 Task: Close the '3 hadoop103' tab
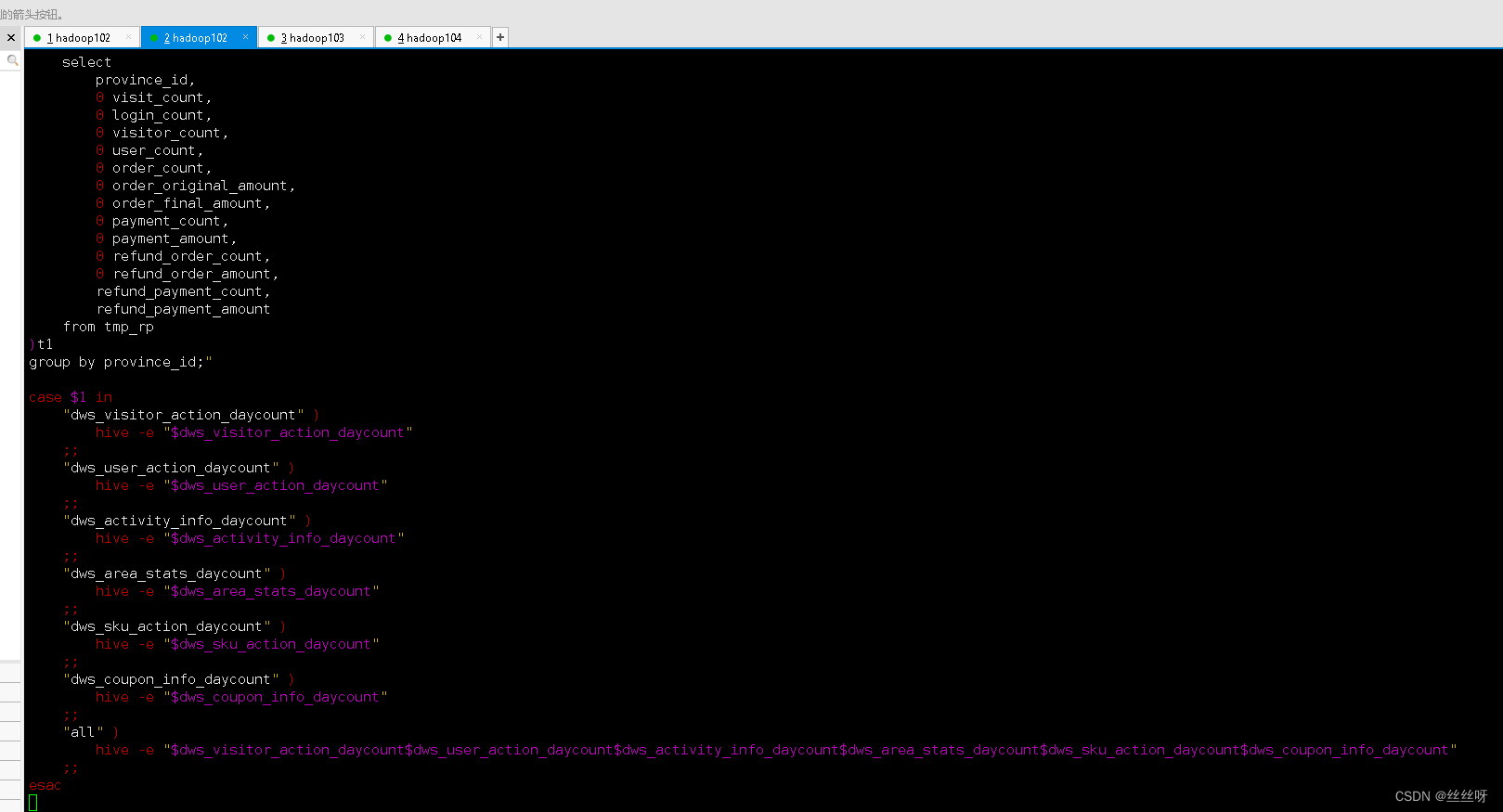pyautogui.click(x=362, y=37)
